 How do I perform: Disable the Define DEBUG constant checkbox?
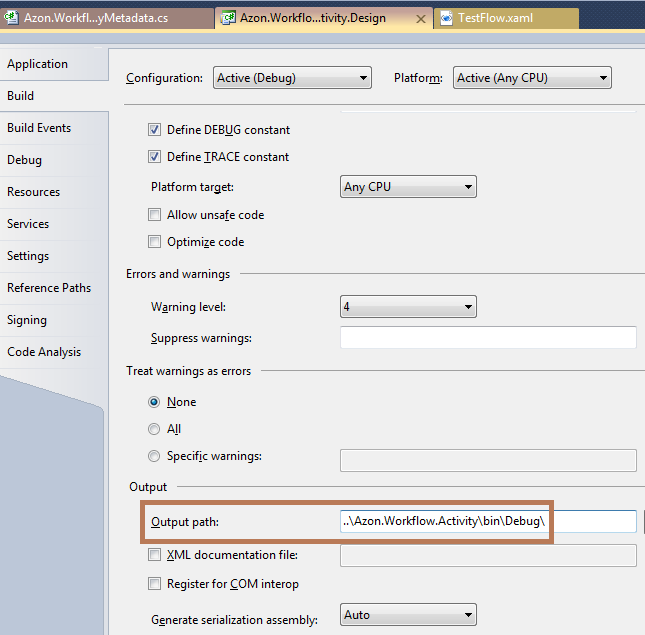[x=155, y=130]
